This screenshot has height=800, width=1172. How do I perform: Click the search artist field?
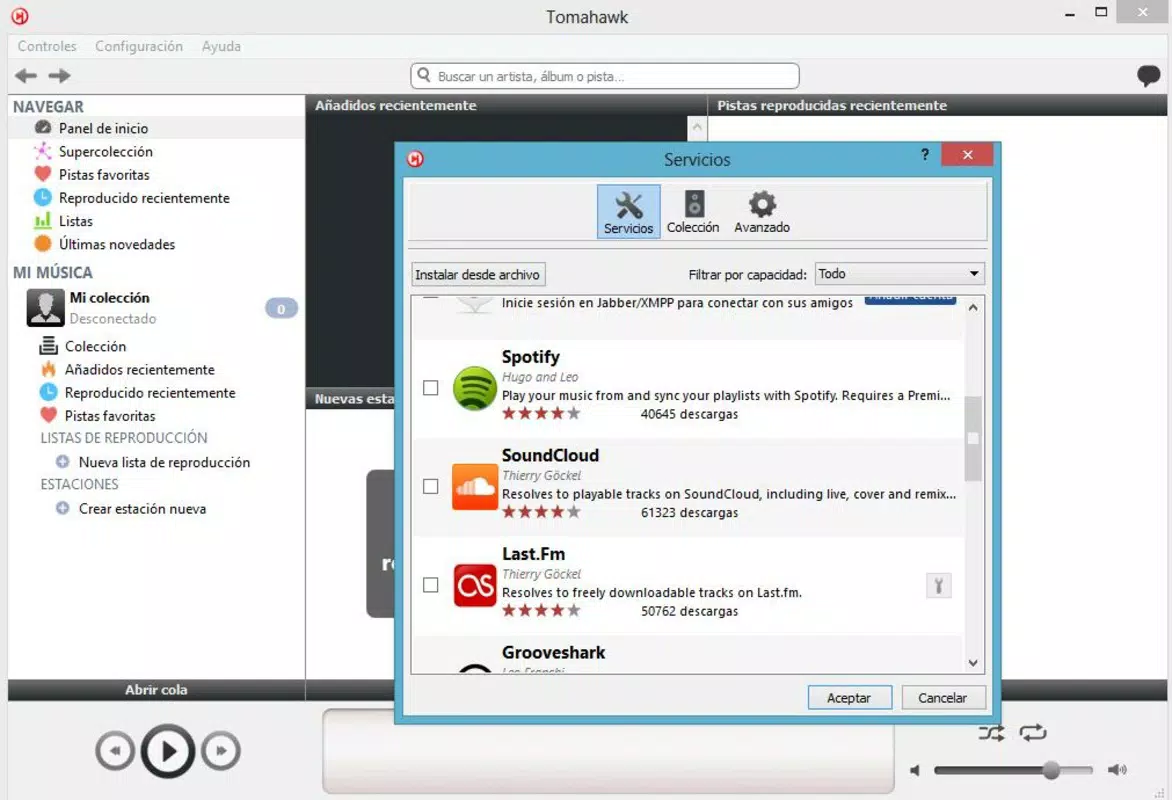(x=605, y=76)
